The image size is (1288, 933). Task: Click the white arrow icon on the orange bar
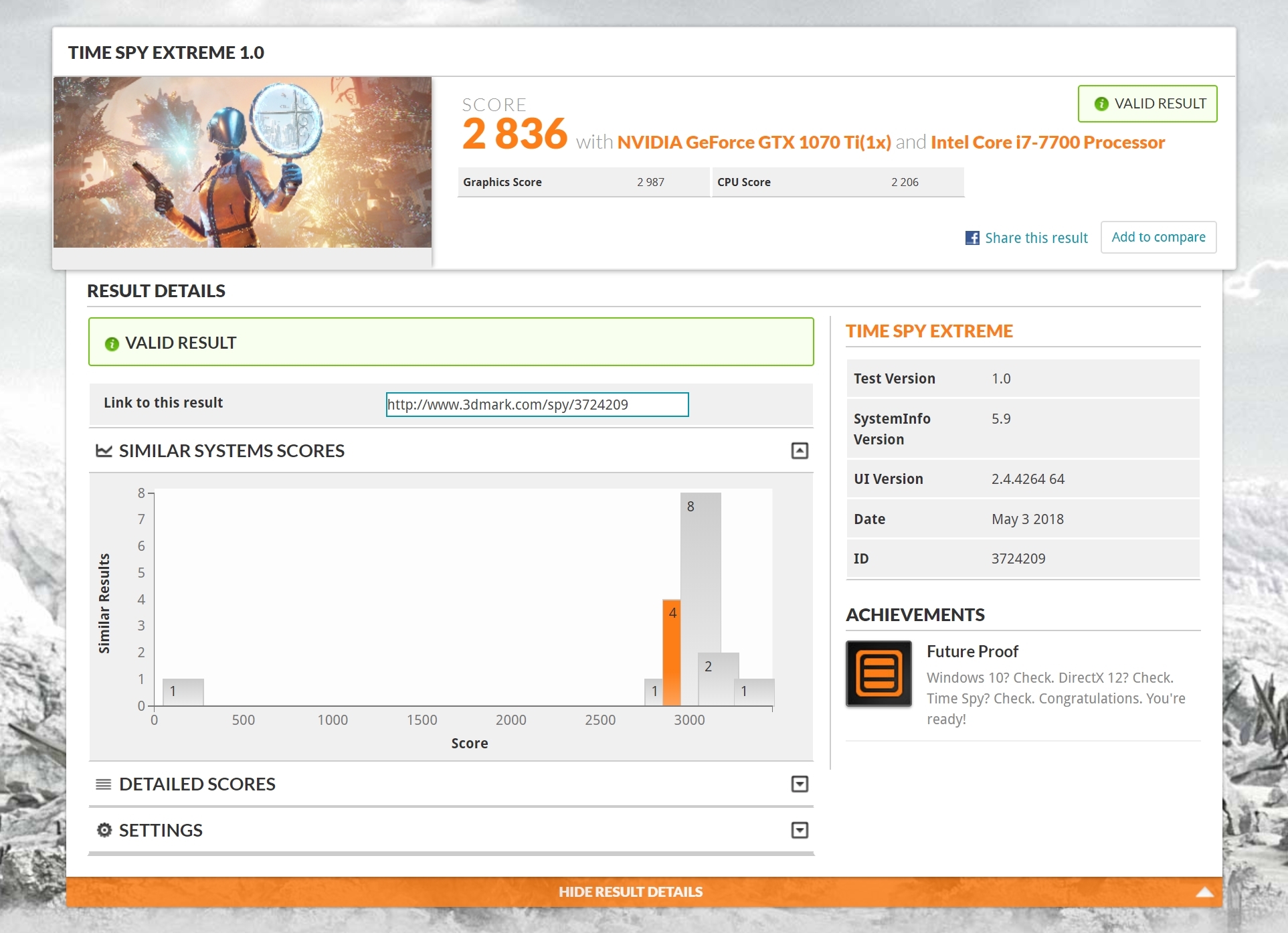(x=1204, y=892)
